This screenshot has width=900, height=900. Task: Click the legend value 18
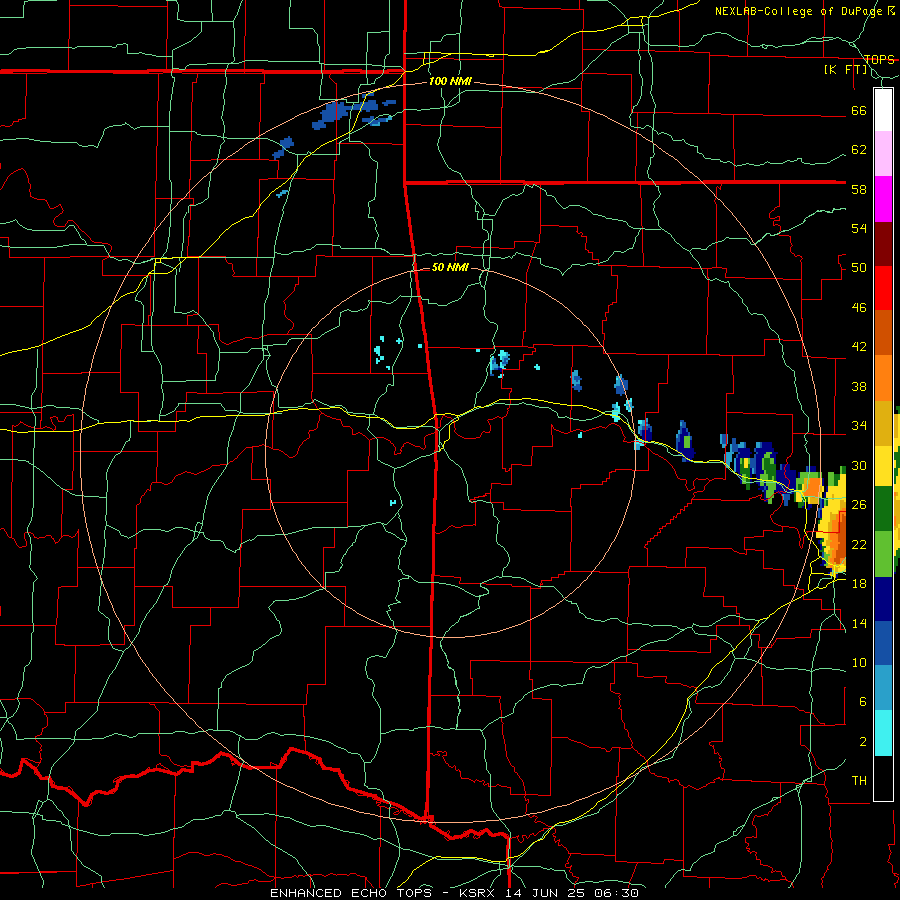click(859, 584)
